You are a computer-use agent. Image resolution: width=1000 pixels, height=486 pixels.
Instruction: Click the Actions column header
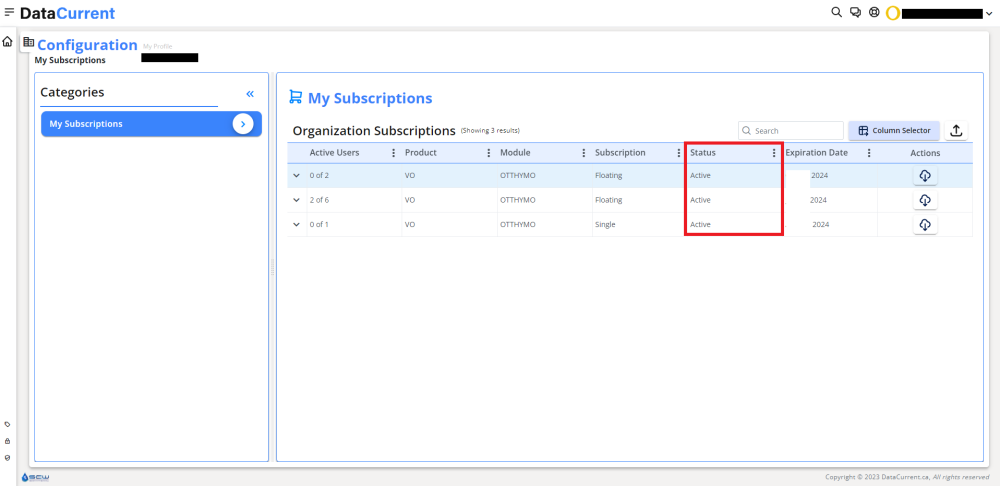pos(925,153)
